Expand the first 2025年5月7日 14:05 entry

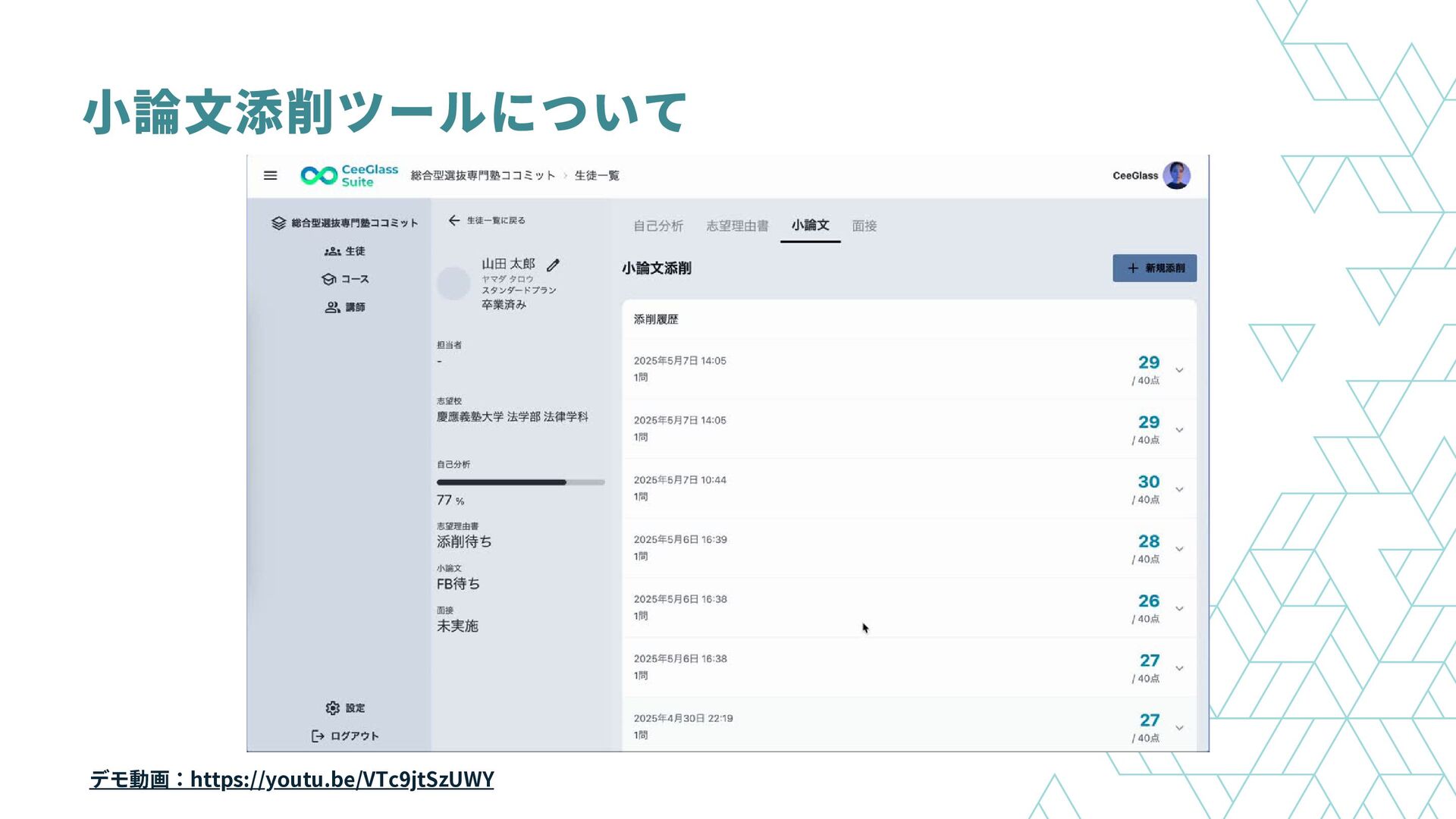tap(1179, 370)
